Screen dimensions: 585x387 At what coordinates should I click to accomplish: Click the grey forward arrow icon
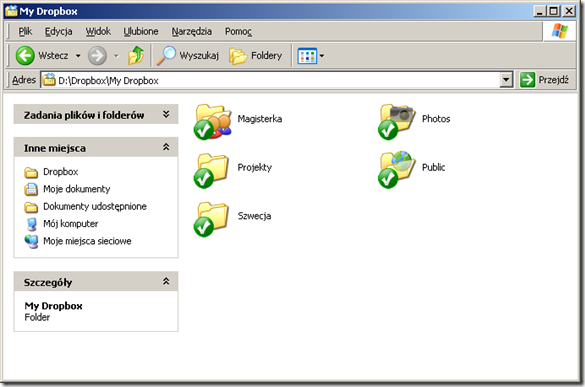[x=97, y=56]
